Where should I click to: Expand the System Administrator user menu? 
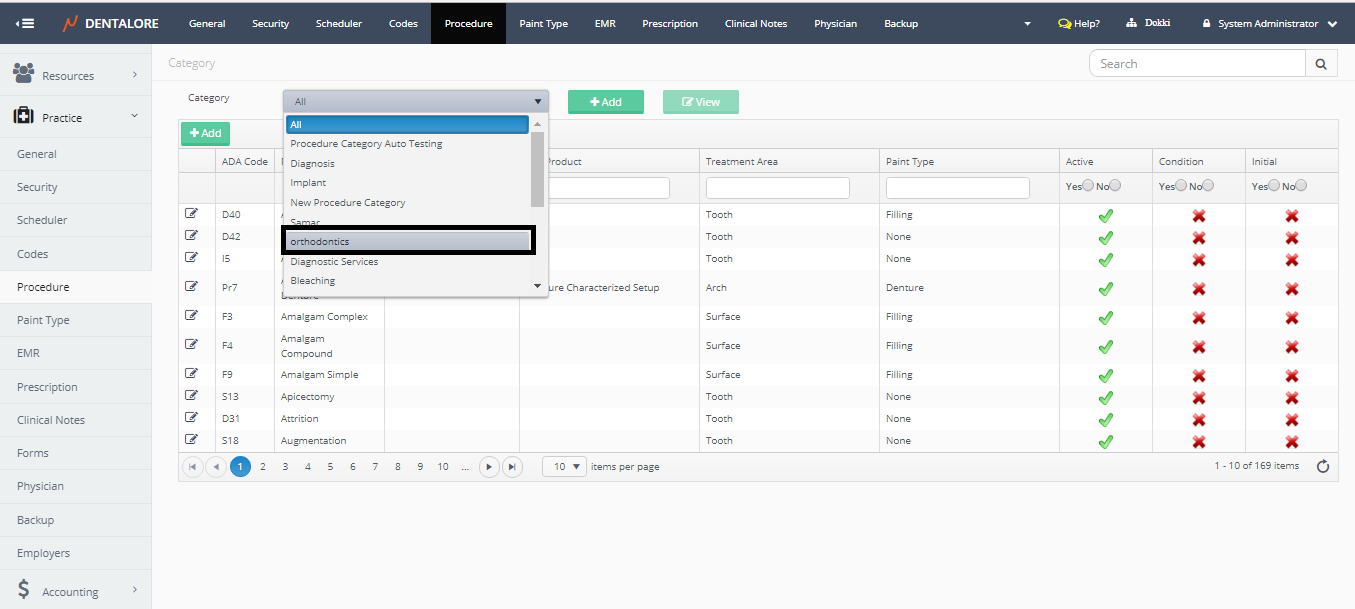[1270, 23]
